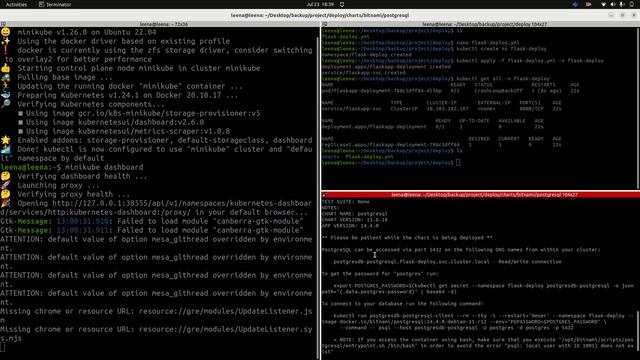Click 'kubectl get all -n flask-deploy' command
The image size is (640, 360).
pyautogui.click(x=503, y=79)
